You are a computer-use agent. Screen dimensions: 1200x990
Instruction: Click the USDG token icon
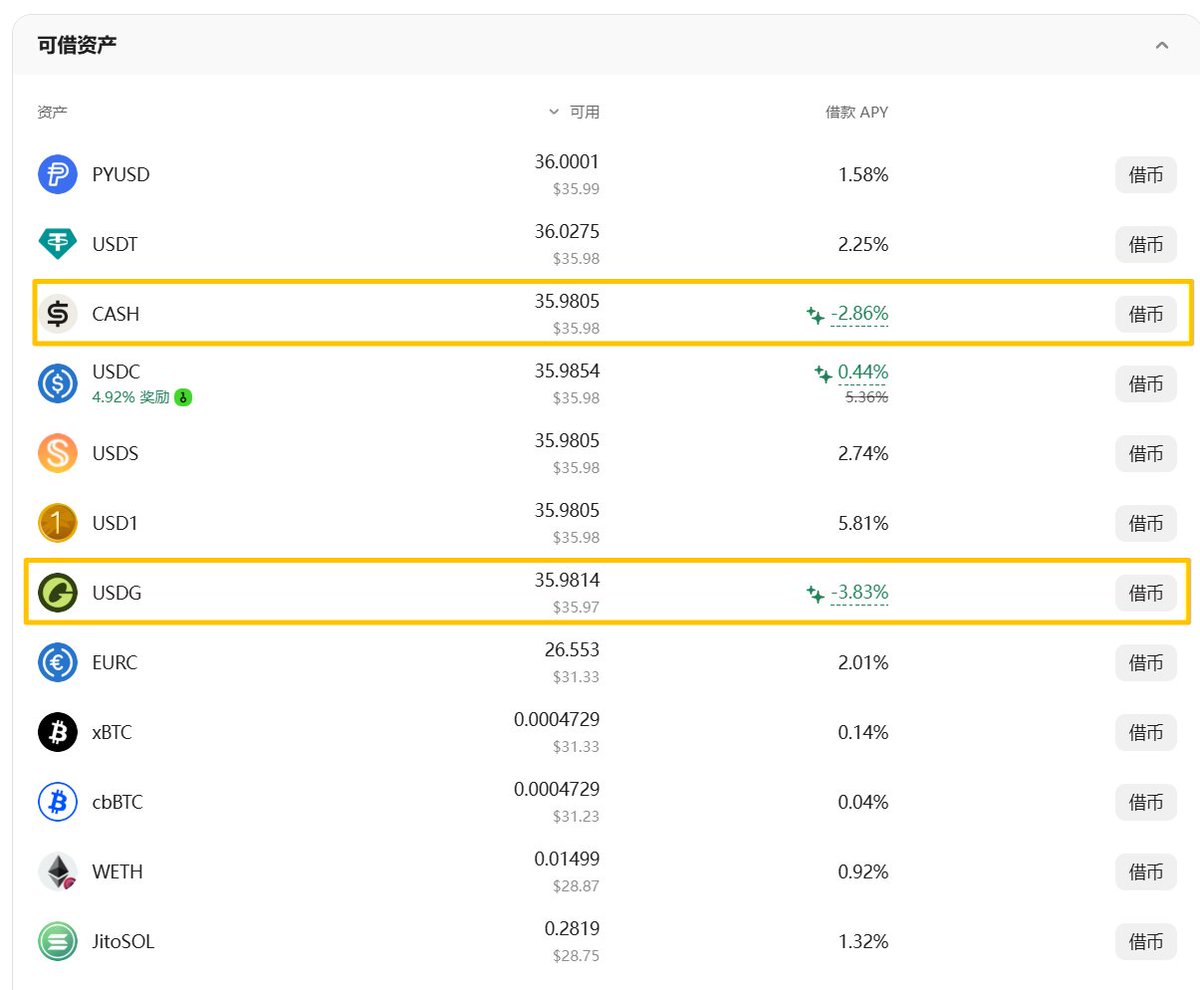pyautogui.click(x=57, y=593)
